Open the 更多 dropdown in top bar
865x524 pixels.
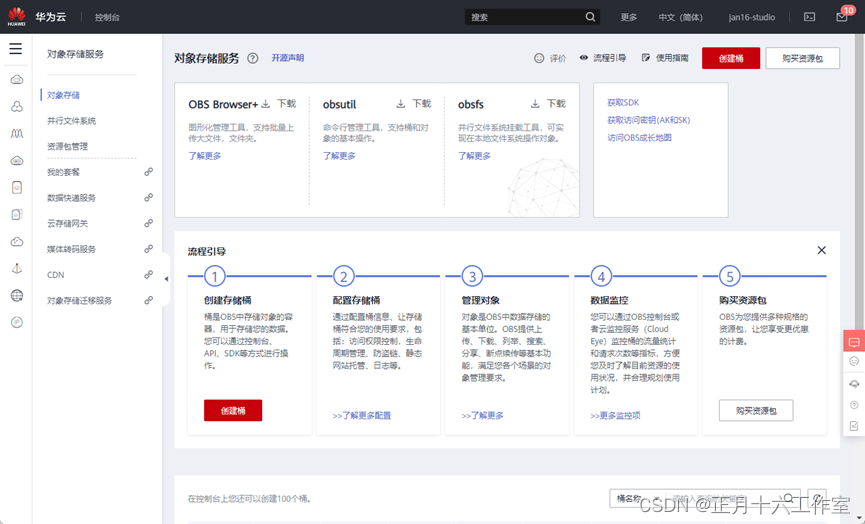tap(628, 17)
